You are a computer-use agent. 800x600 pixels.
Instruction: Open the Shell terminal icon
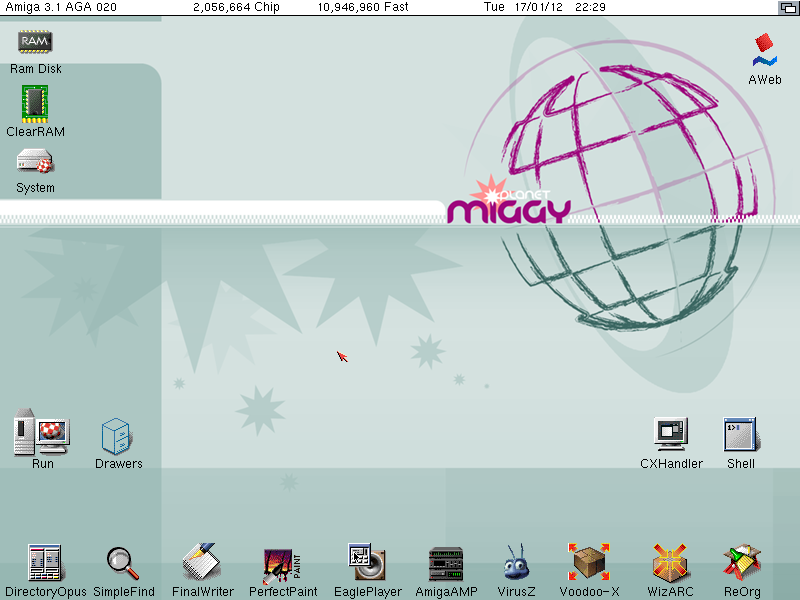click(741, 434)
